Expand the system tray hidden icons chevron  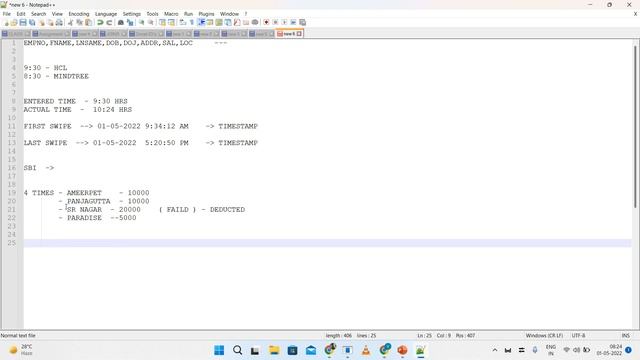pyautogui.click(x=495, y=350)
